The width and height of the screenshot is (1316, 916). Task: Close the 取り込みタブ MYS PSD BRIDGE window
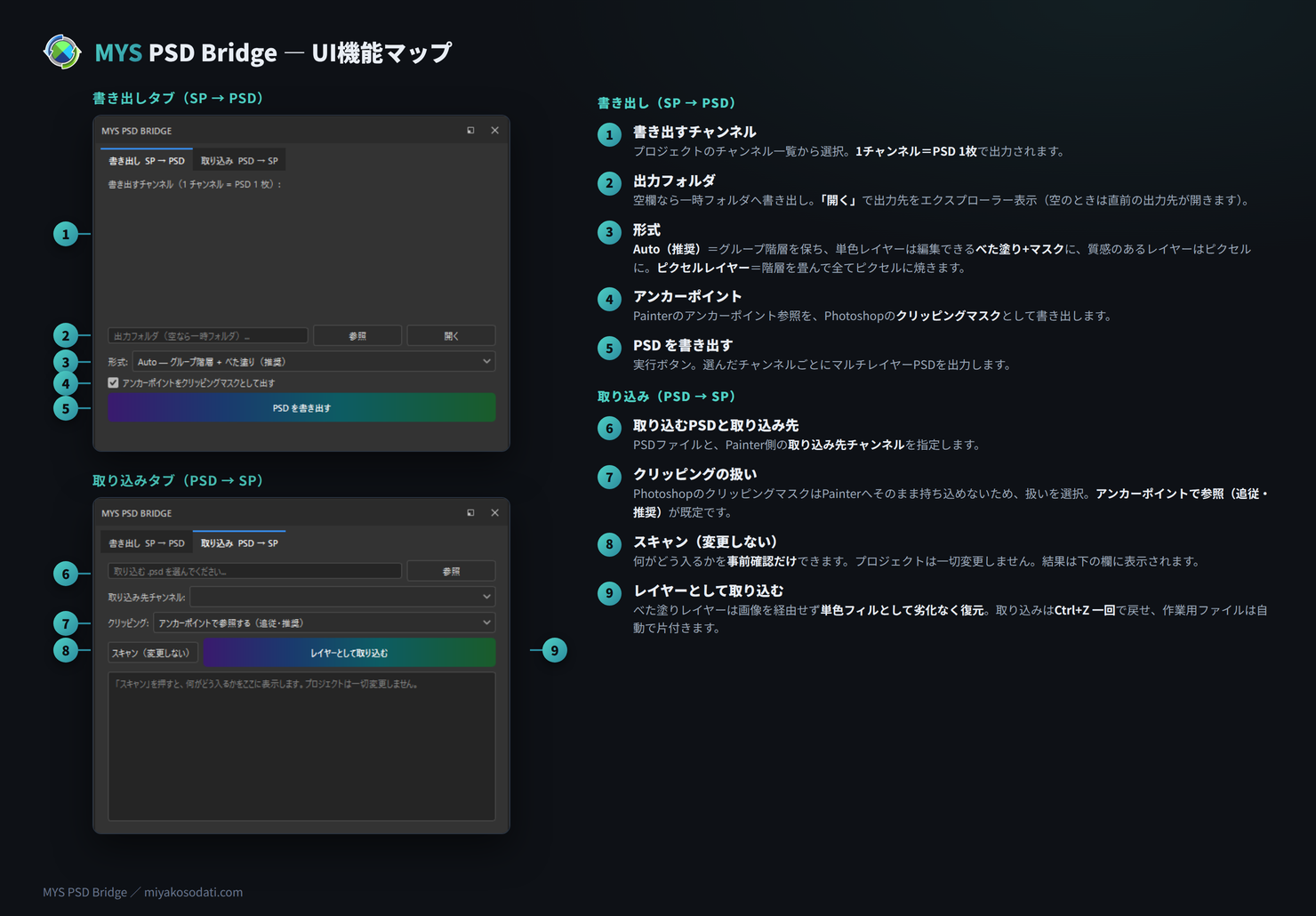(x=495, y=513)
